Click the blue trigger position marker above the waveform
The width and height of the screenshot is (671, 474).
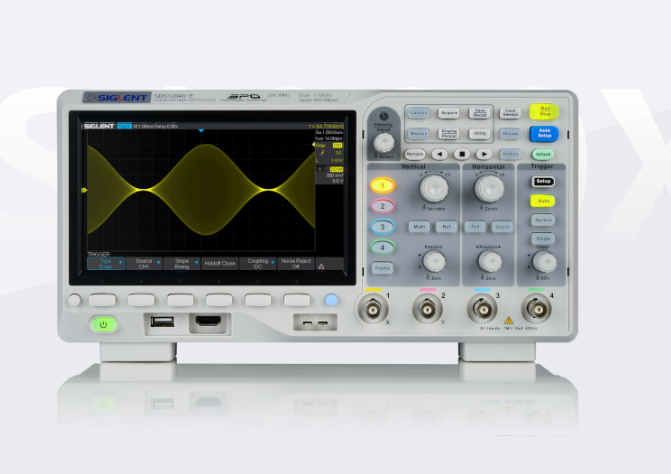pos(201,130)
